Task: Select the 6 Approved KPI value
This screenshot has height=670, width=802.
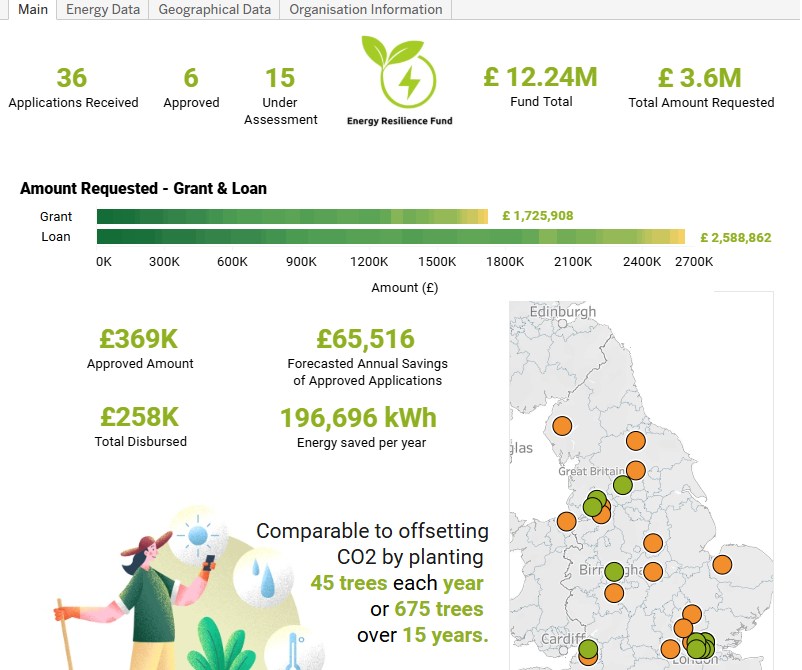Action: click(191, 76)
